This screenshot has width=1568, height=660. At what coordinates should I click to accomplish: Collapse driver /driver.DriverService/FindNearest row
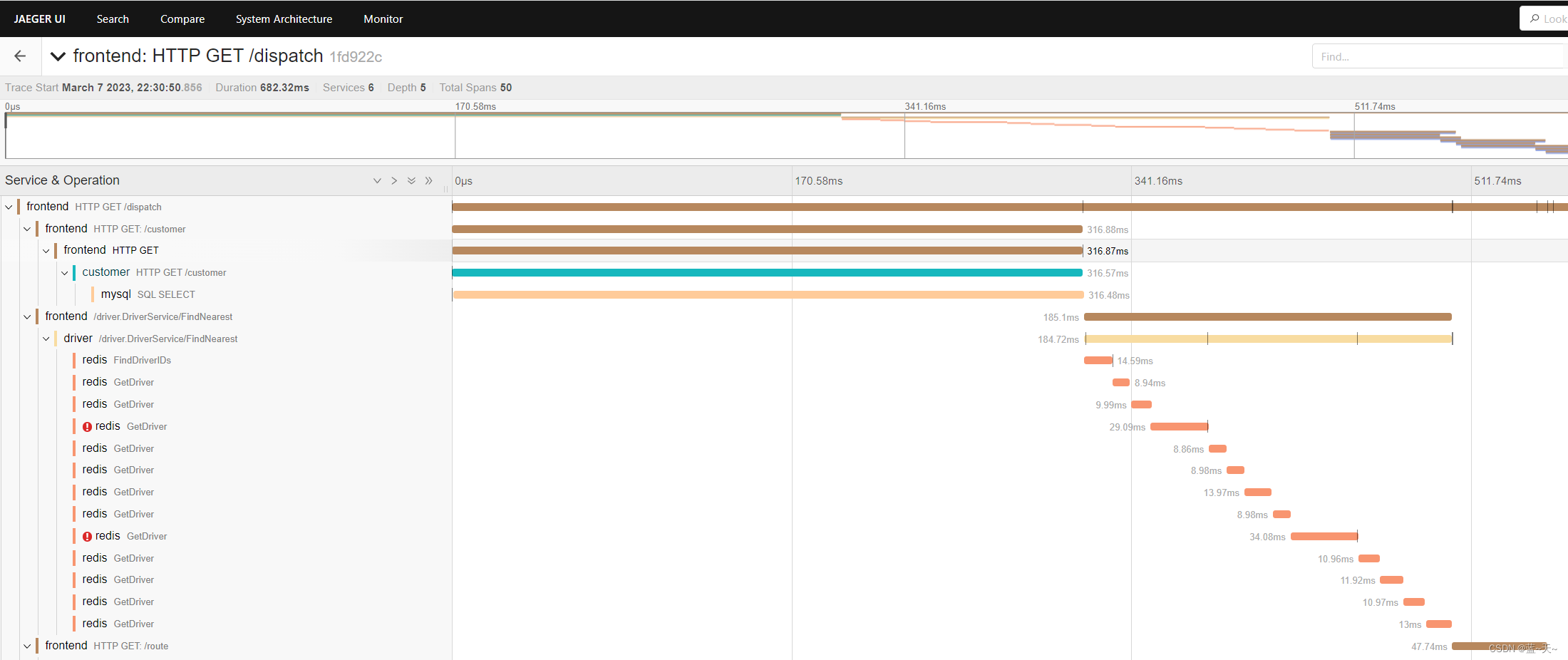click(46, 339)
